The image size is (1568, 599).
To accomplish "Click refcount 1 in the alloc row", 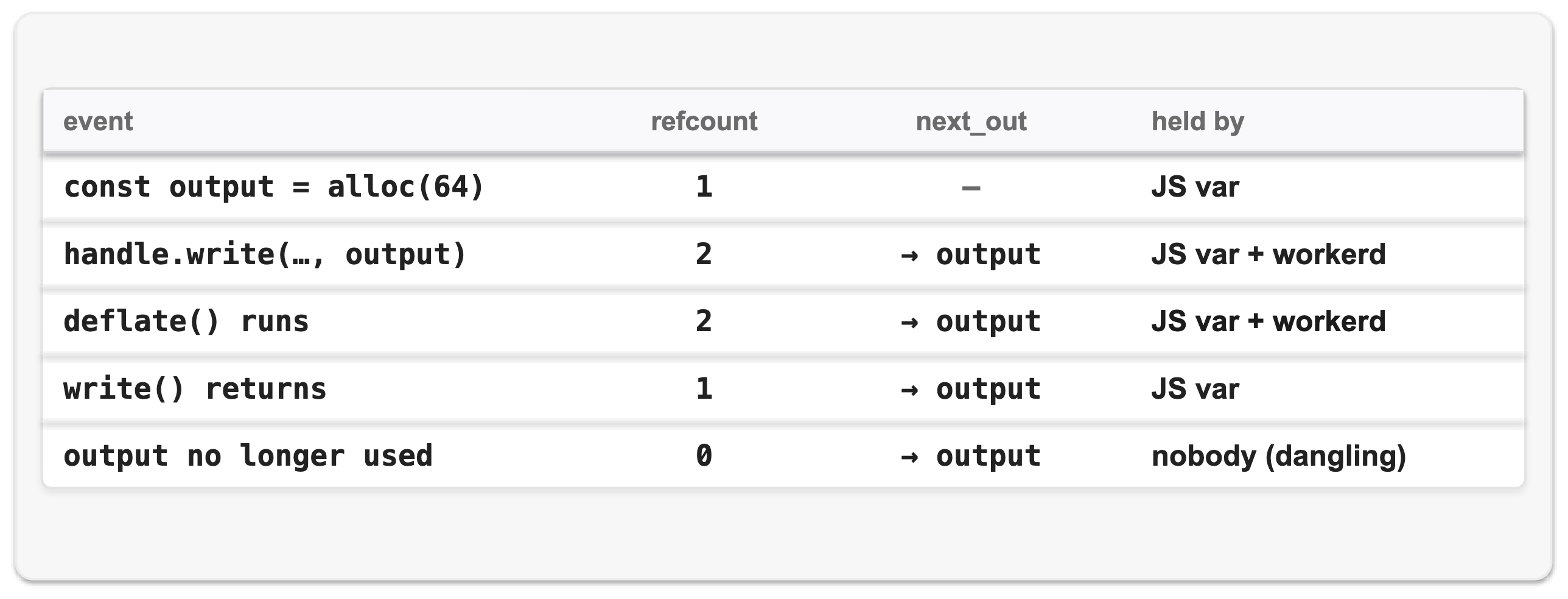I will [x=704, y=186].
